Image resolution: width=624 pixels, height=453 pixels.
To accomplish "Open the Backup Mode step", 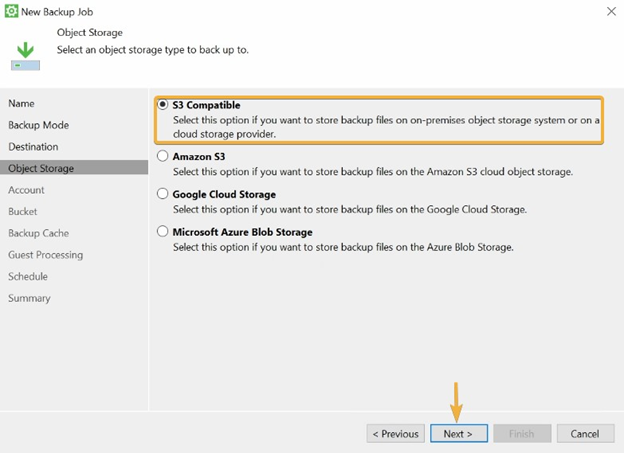I will pyautogui.click(x=39, y=125).
